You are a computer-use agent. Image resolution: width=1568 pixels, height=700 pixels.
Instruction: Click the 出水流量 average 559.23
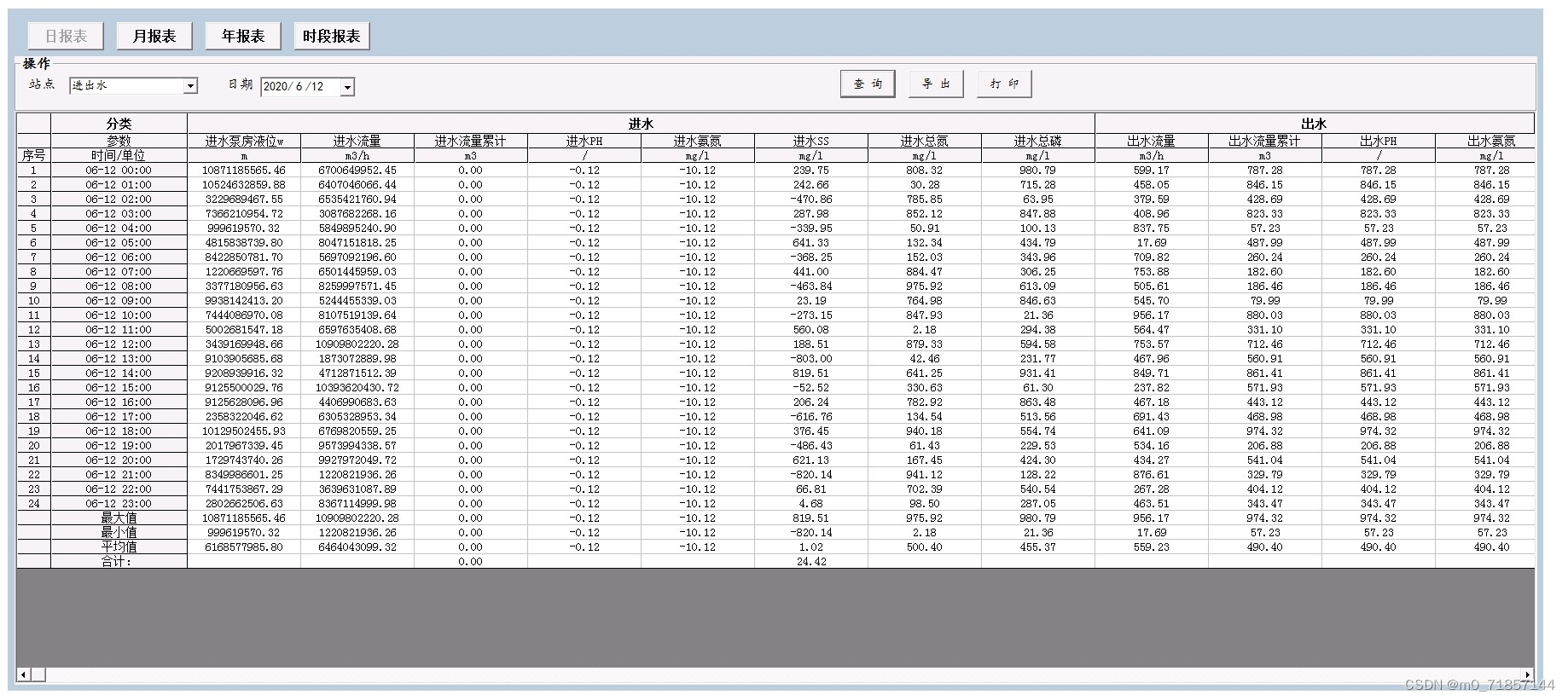click(x=1152, y=547)
